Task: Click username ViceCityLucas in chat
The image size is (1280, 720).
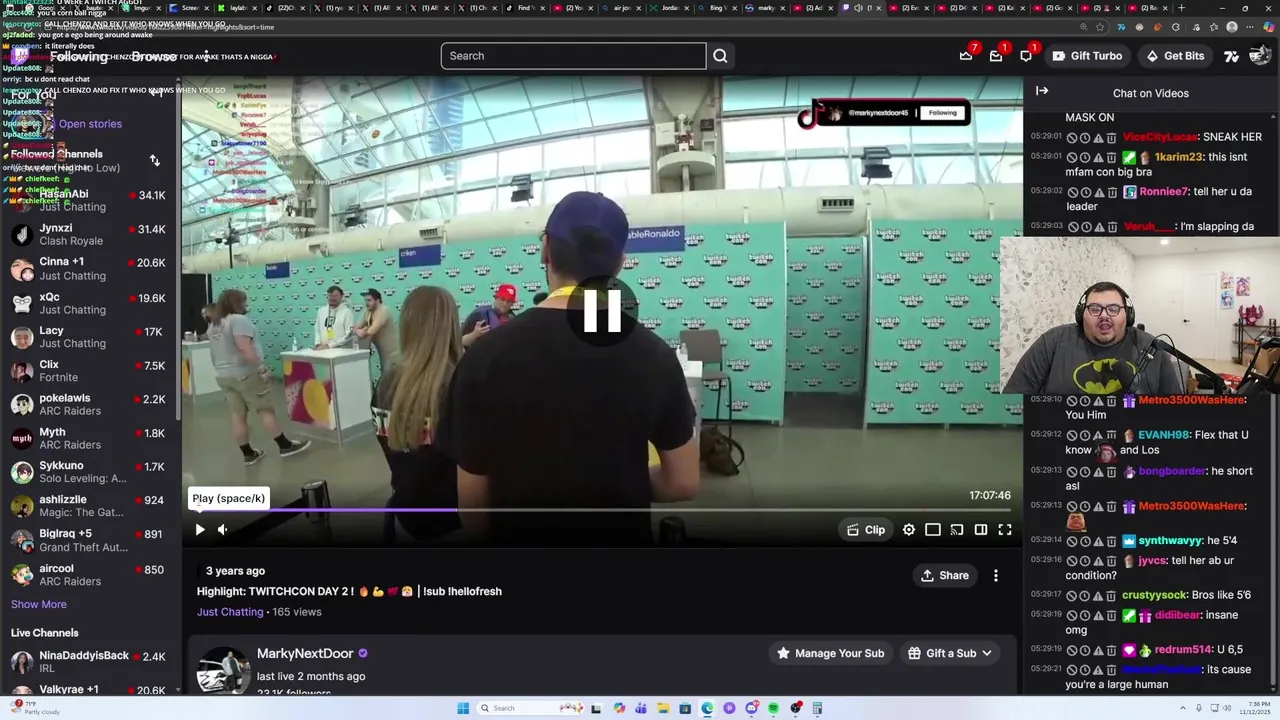Action: [x=1159, y=137]
